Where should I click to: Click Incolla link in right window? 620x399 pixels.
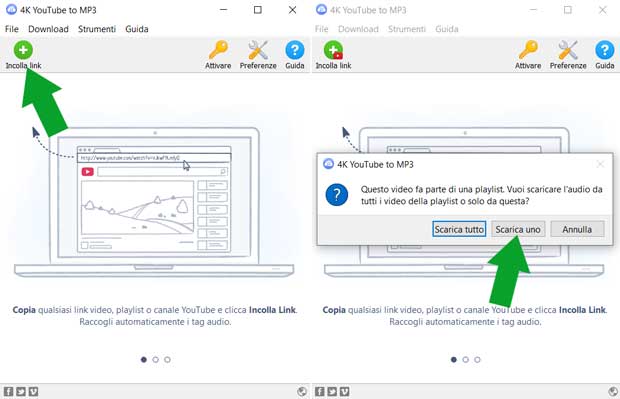[x=333, y=55]
